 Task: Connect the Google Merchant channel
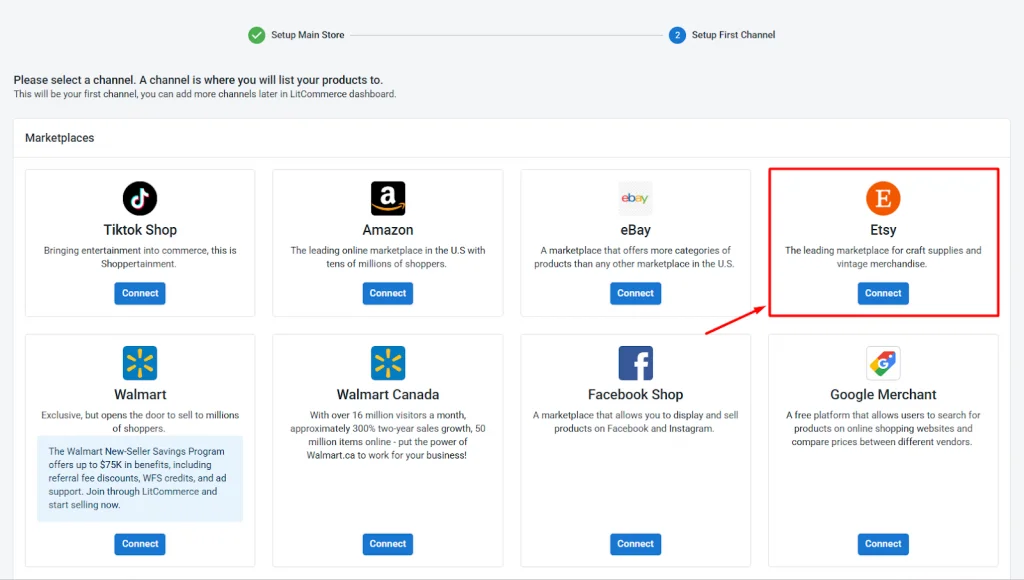[x=883, y=544]
